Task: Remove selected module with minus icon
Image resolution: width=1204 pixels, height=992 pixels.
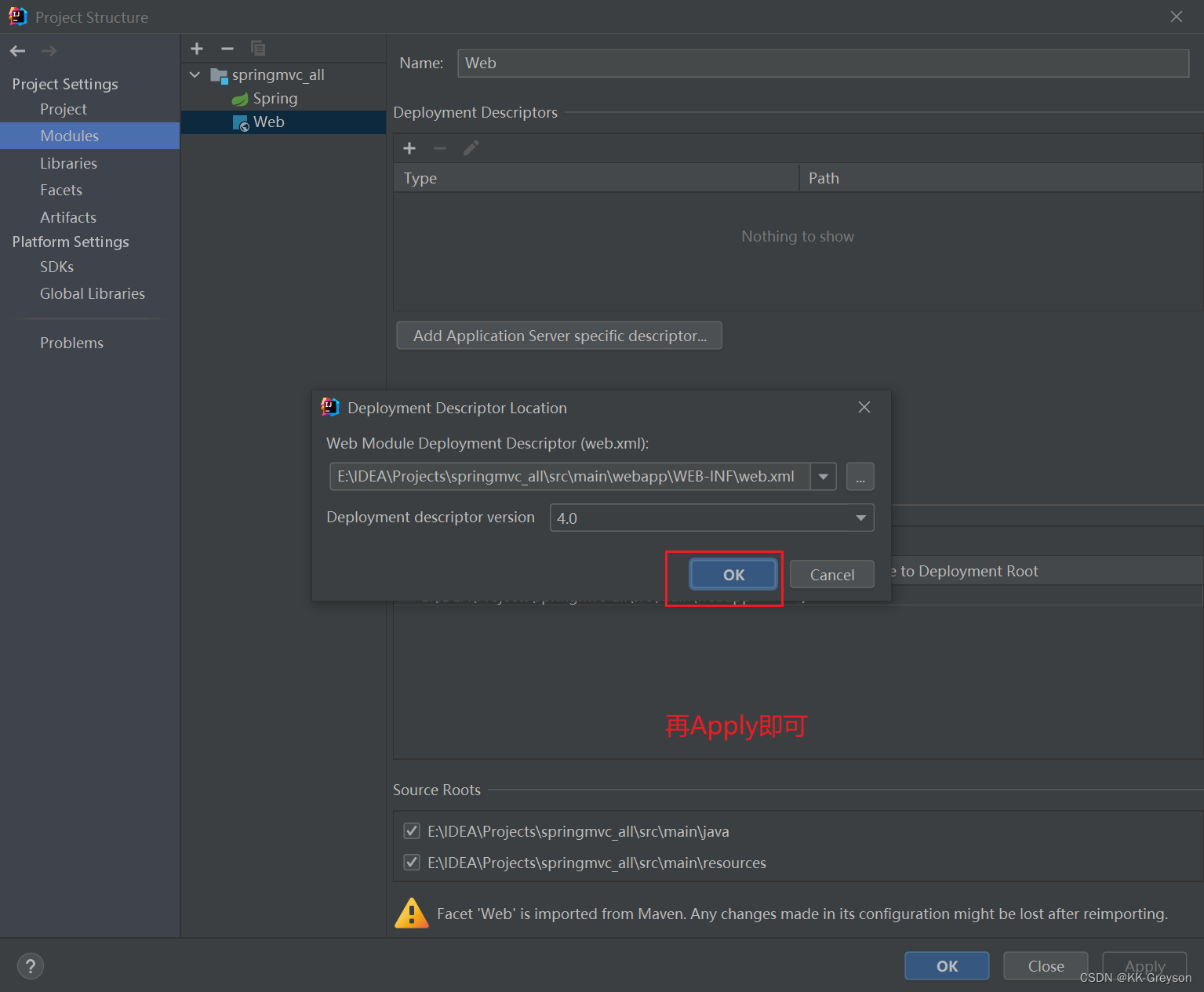Action: [227, 49]
